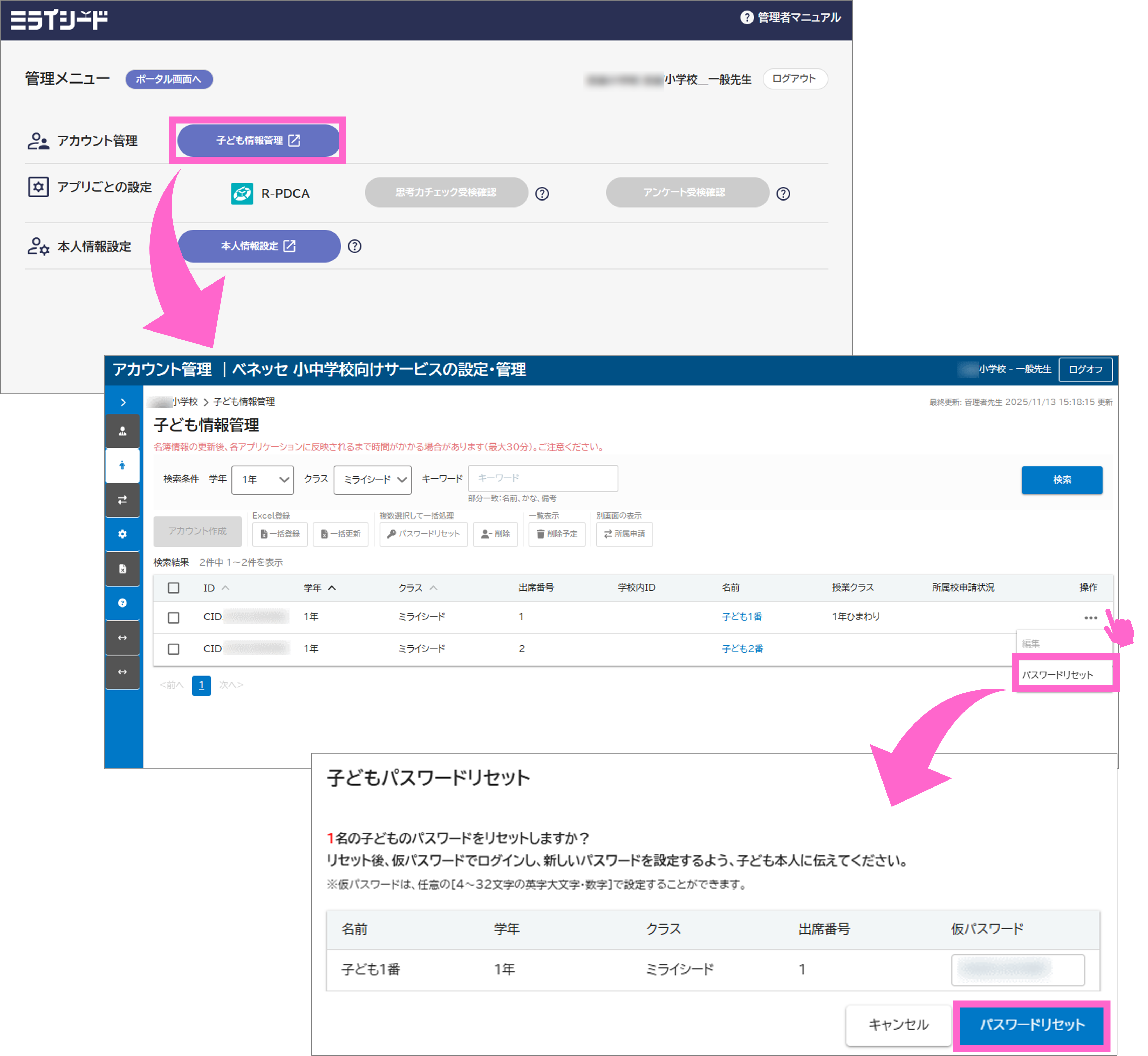
Task: Expand the sidebar with the chevron arrow
Action: 122,402
